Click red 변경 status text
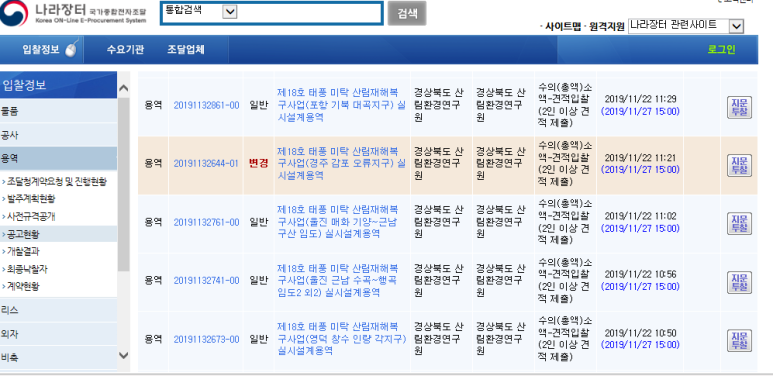Viewport: 773px width, 376px height. click(259, 164)
